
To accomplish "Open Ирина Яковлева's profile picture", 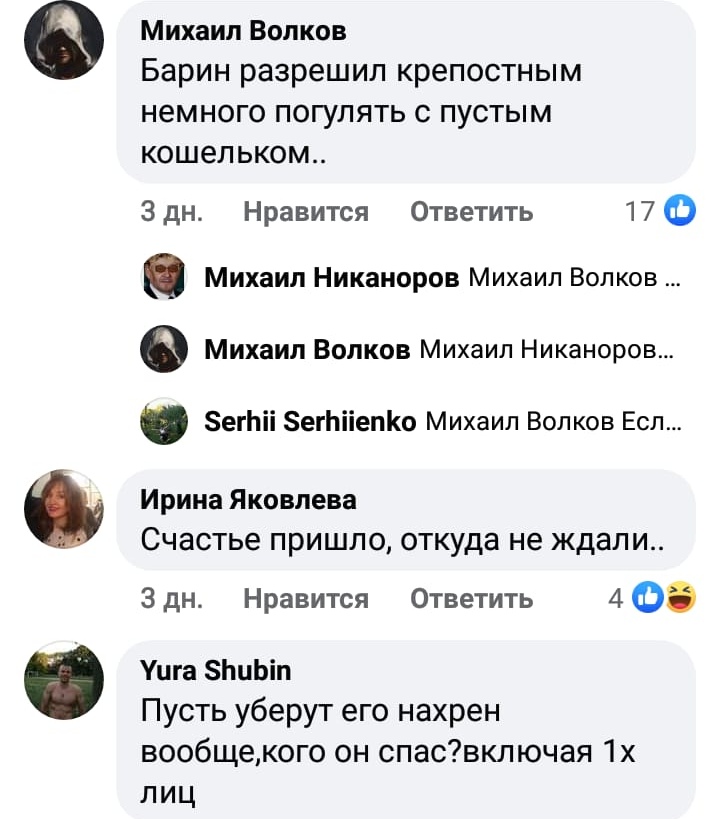I will click(x=64, y=509).
